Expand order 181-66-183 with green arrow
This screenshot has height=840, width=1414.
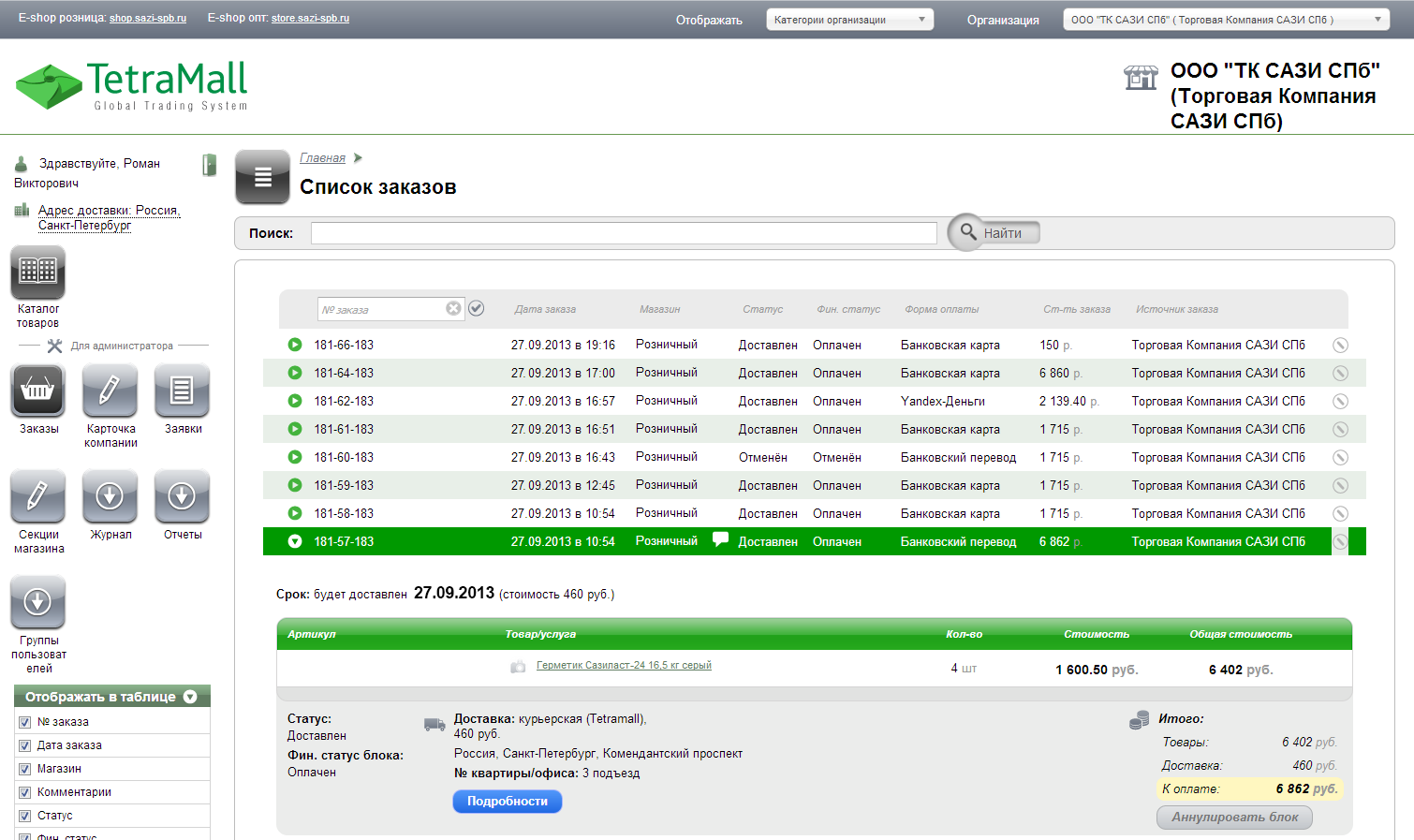click(295, 345)
